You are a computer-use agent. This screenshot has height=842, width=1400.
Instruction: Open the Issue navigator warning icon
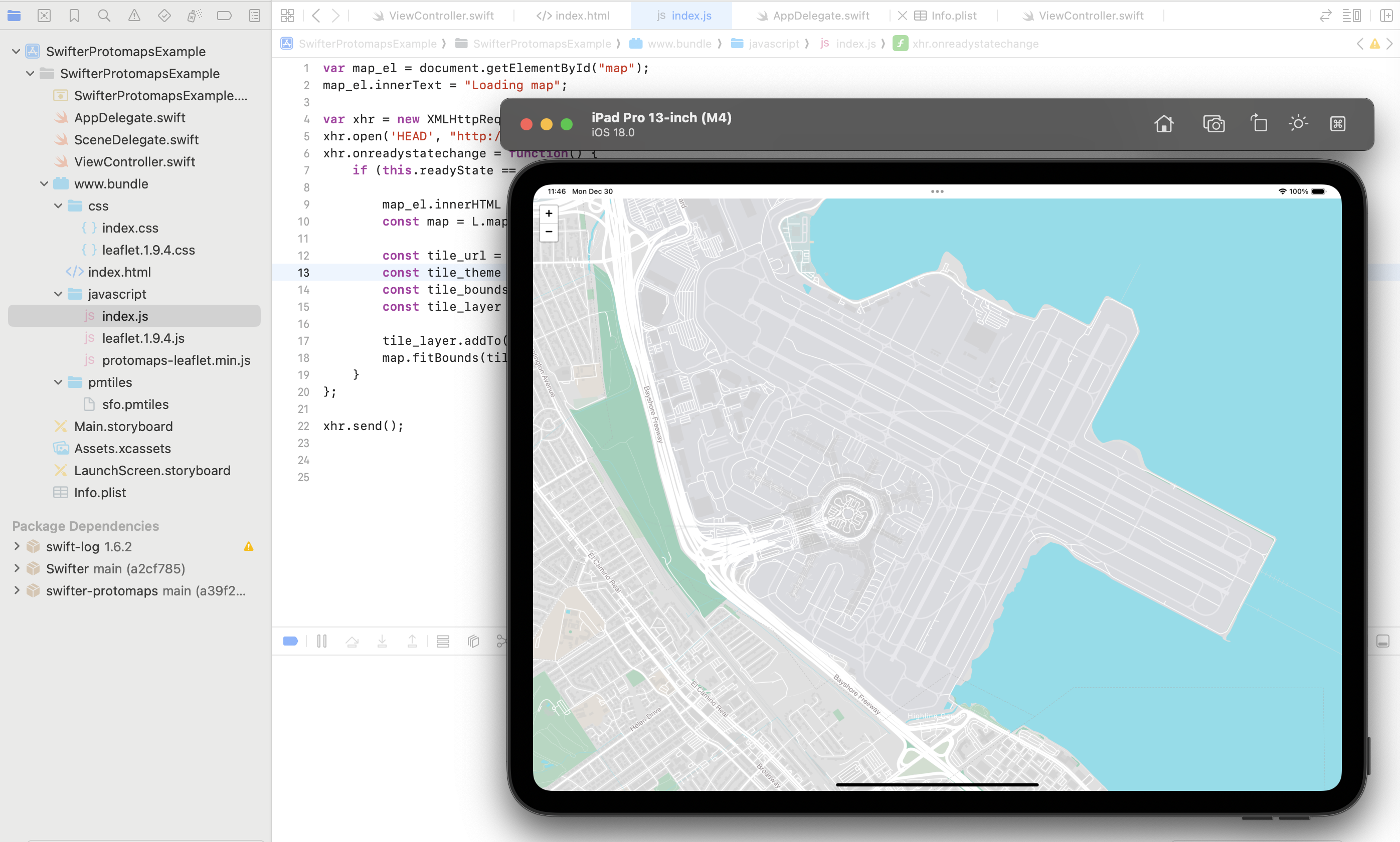pos(134,16)
